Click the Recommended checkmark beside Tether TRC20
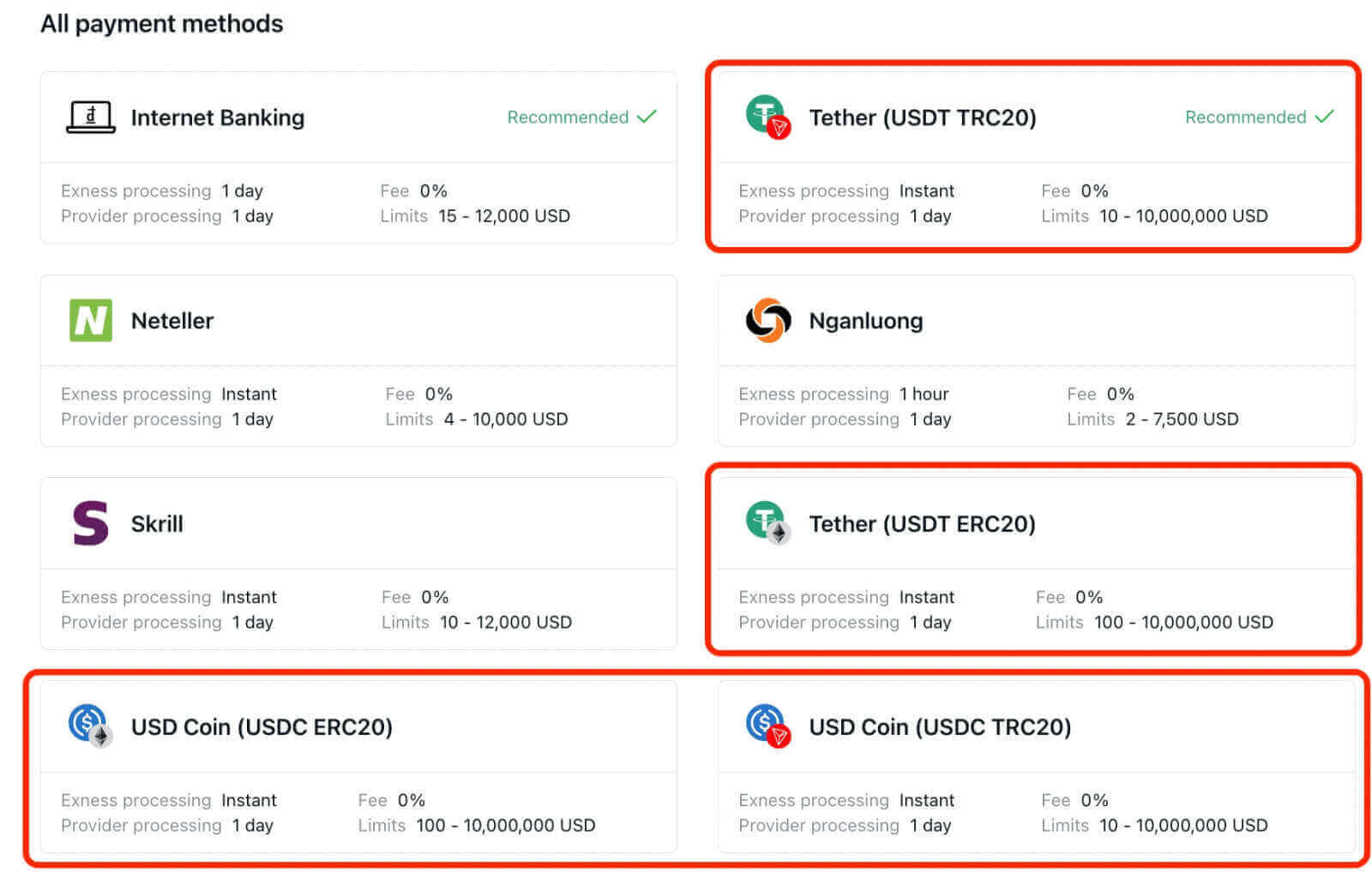1372x880 pixels. tap(1326, 116)
